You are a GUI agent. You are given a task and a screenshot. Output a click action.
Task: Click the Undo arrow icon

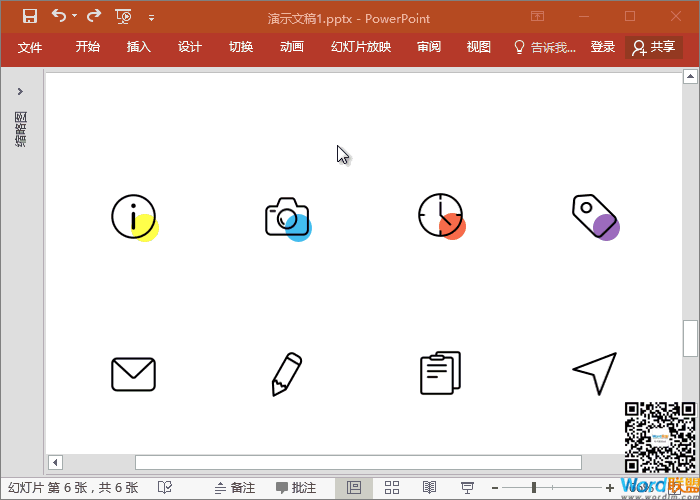59,16
